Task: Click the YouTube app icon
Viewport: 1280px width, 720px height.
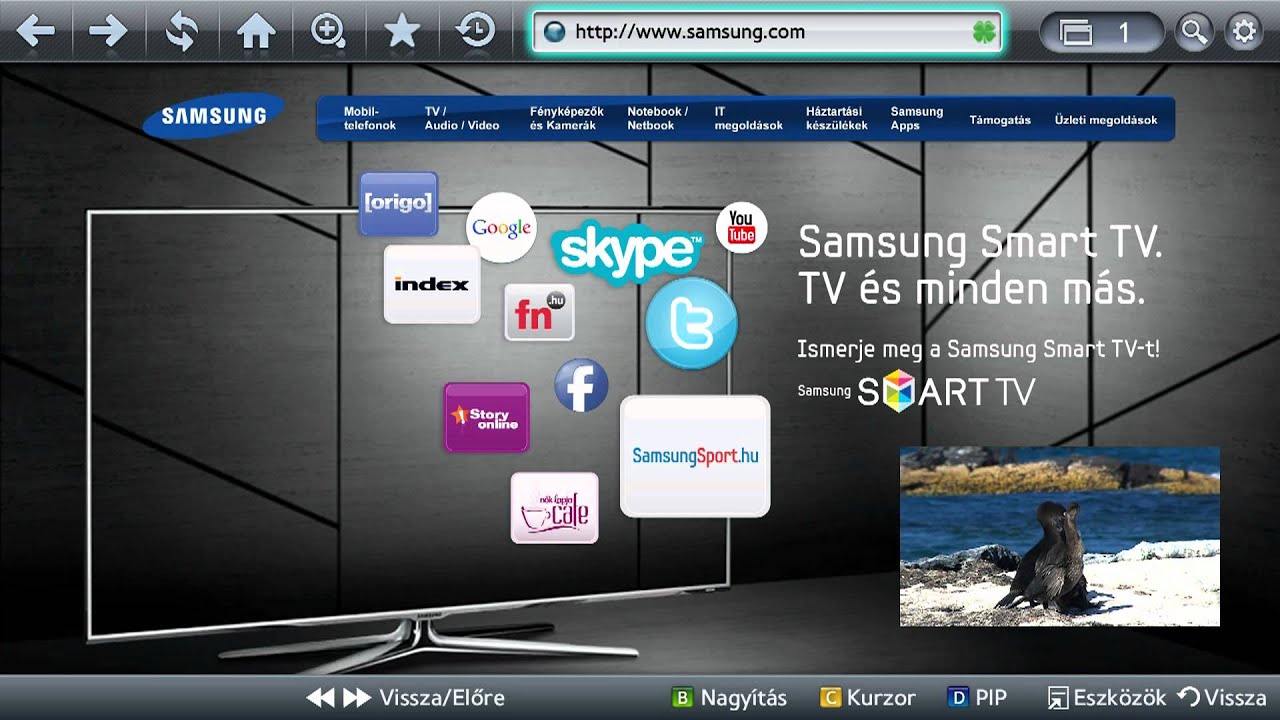Action: click(741, 227)
